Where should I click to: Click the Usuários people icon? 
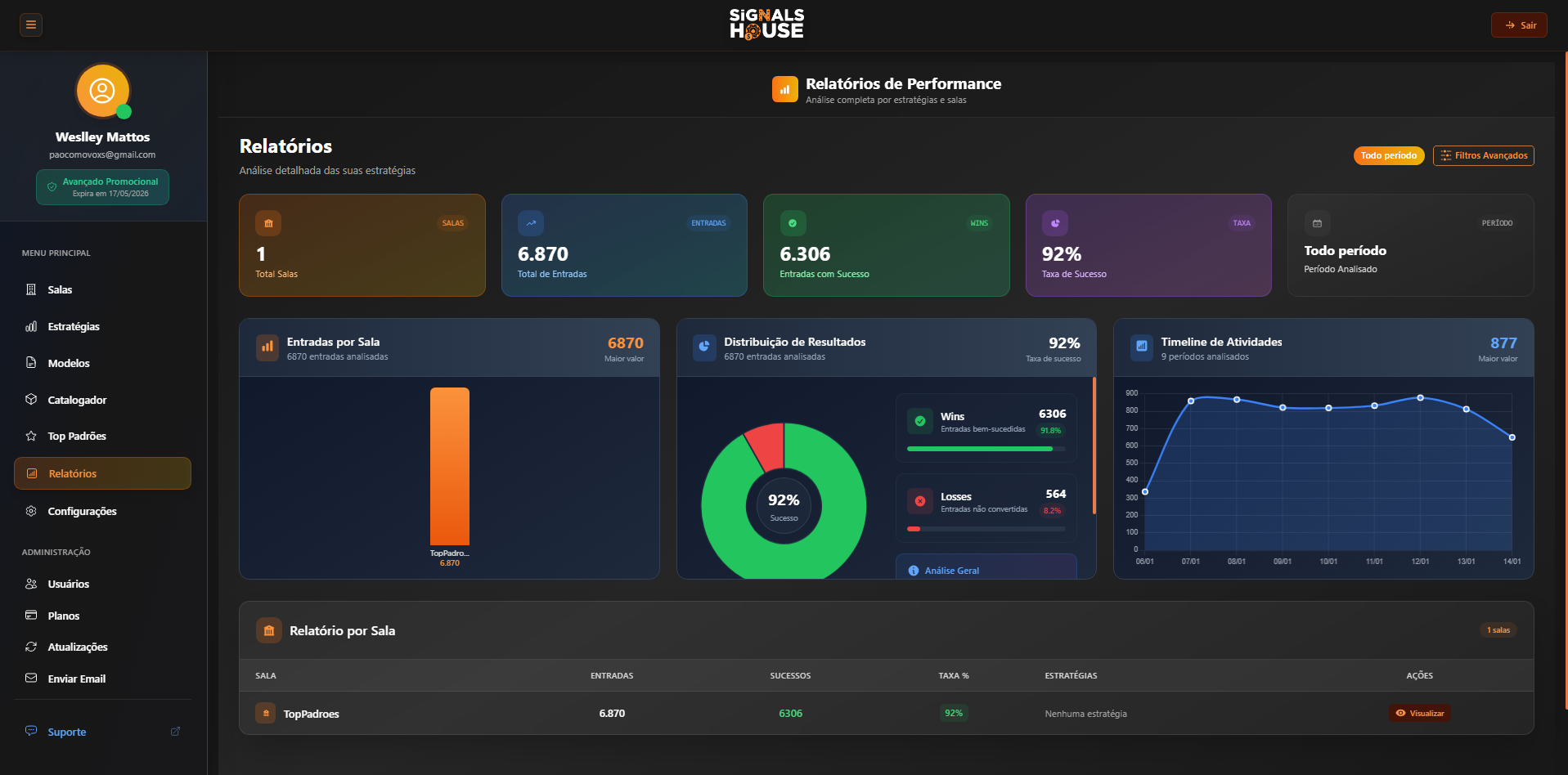[x=31, y=584]
